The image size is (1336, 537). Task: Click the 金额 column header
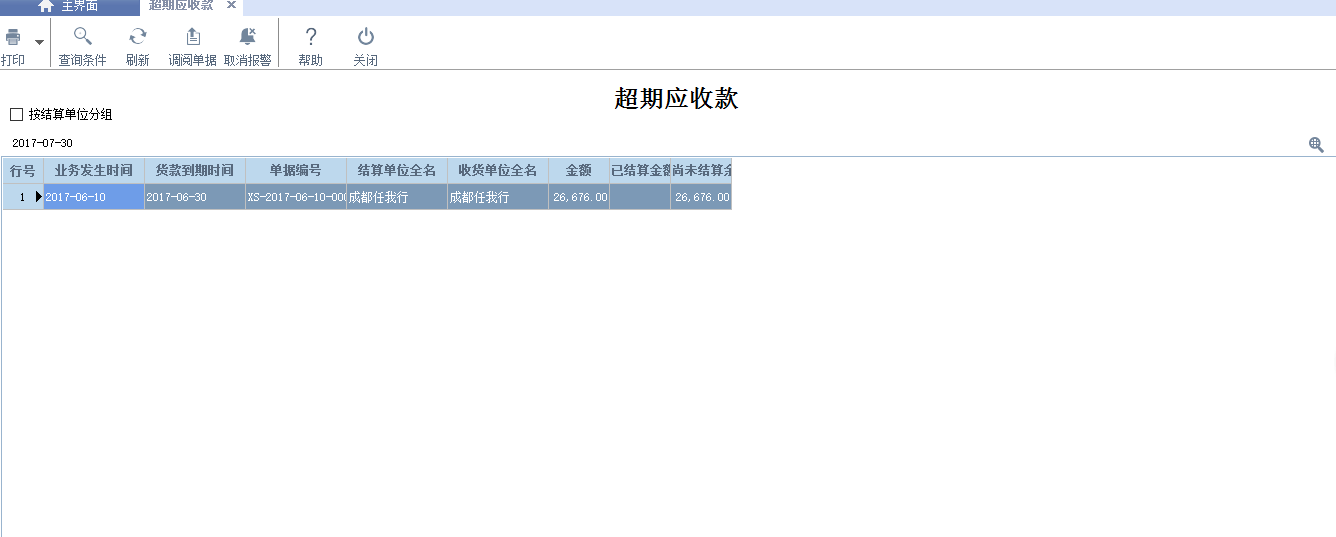click(579, 171)
